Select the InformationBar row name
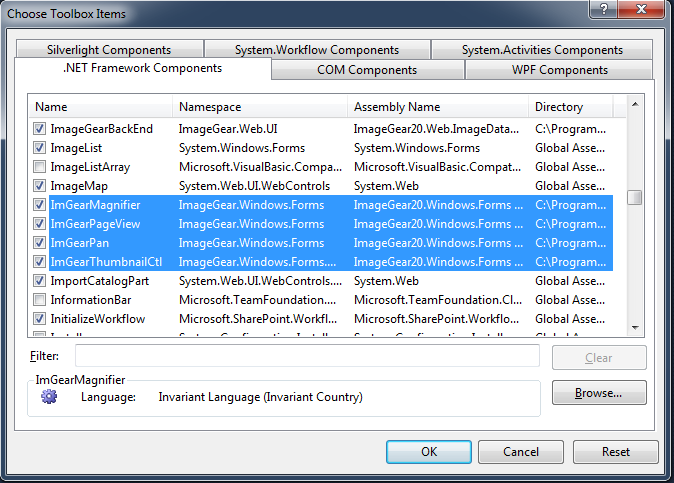 pos(91,300)
